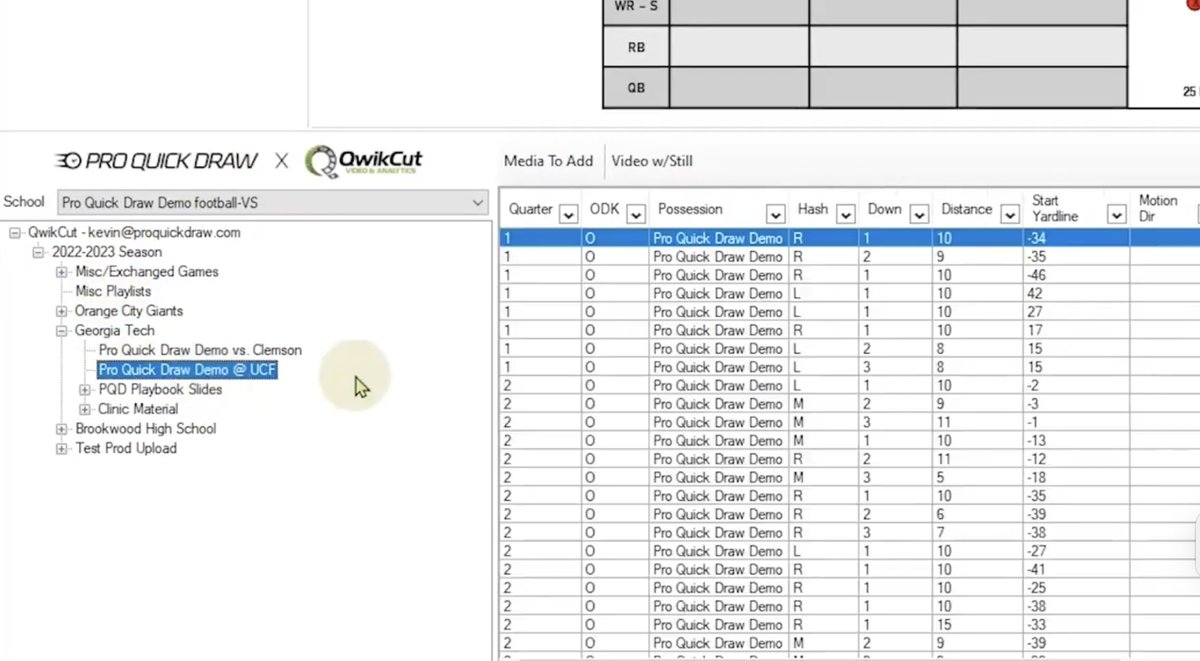Select the Brookwood High School item
The image size is (1200, 661).
146,428
